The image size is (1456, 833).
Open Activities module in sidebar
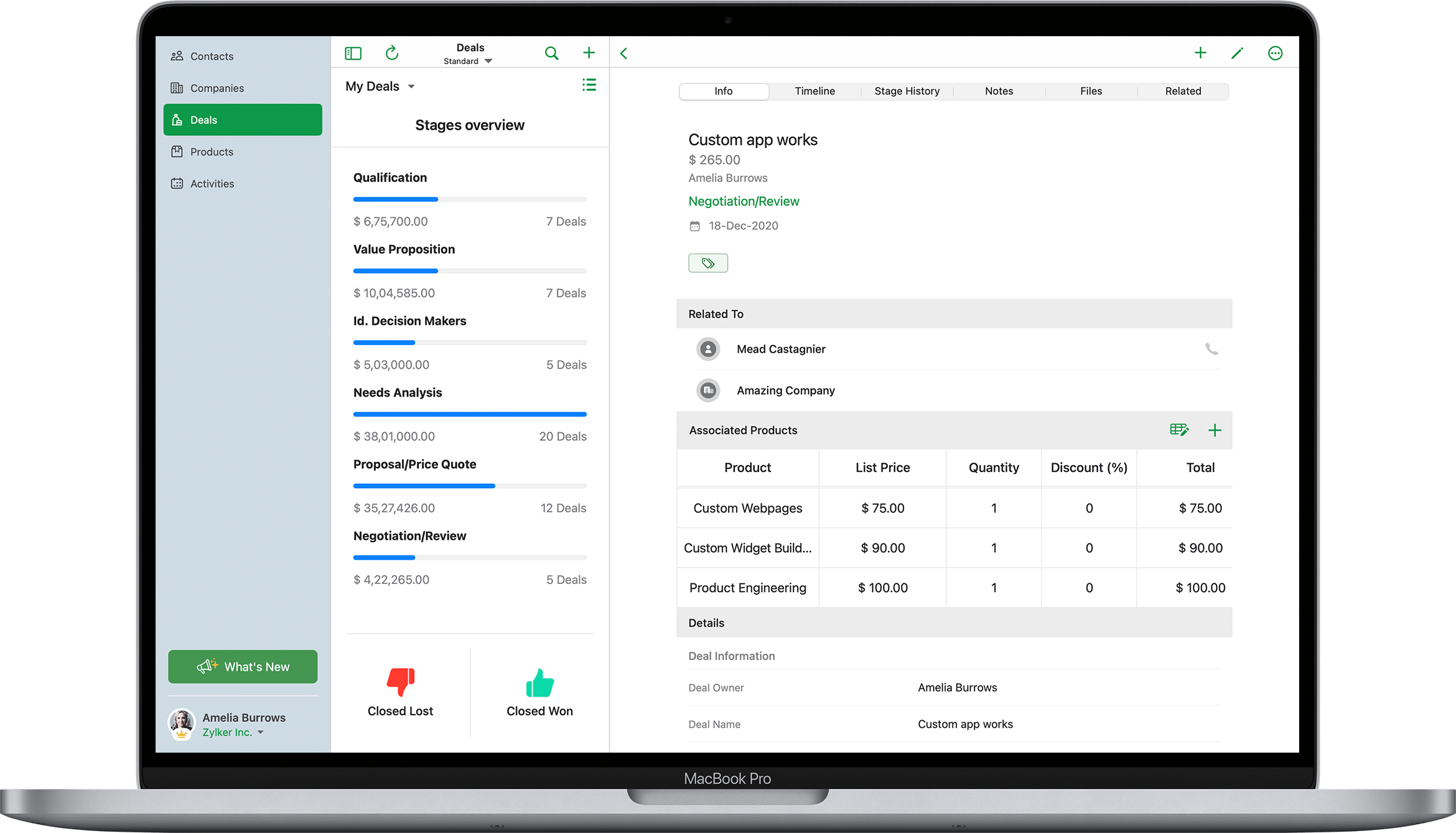[243, 183]
